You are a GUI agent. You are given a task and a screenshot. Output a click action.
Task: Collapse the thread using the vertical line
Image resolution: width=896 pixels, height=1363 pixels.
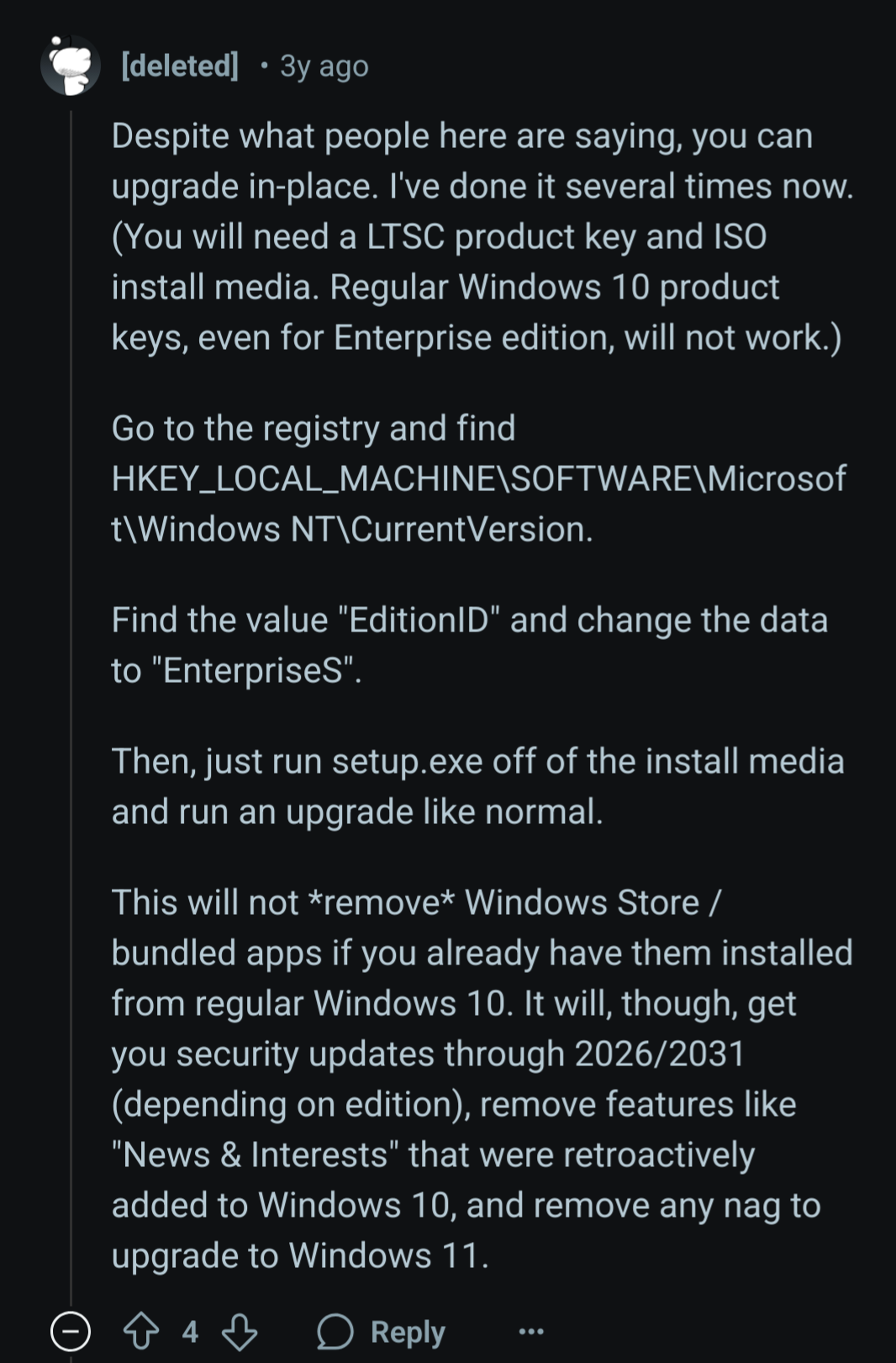tap(71, 706)
